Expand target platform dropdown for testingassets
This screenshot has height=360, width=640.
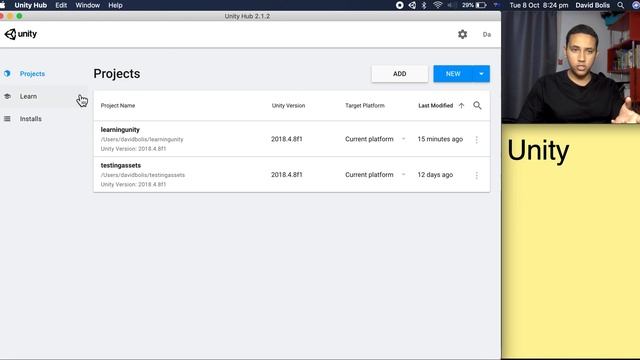pyautogui.click(x=403, y=175)
